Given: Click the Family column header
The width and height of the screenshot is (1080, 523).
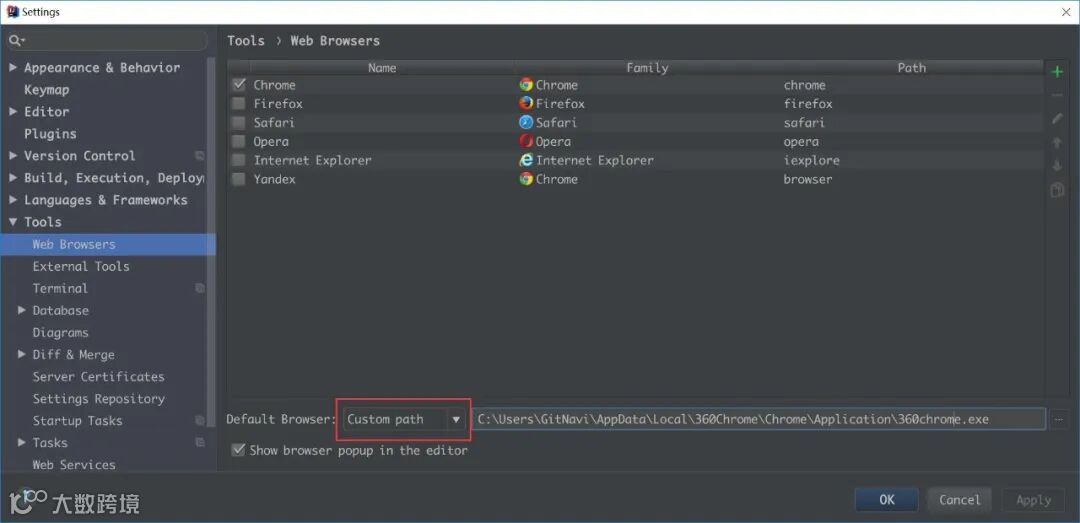Looking at the screenshot, I should (647, 68).
